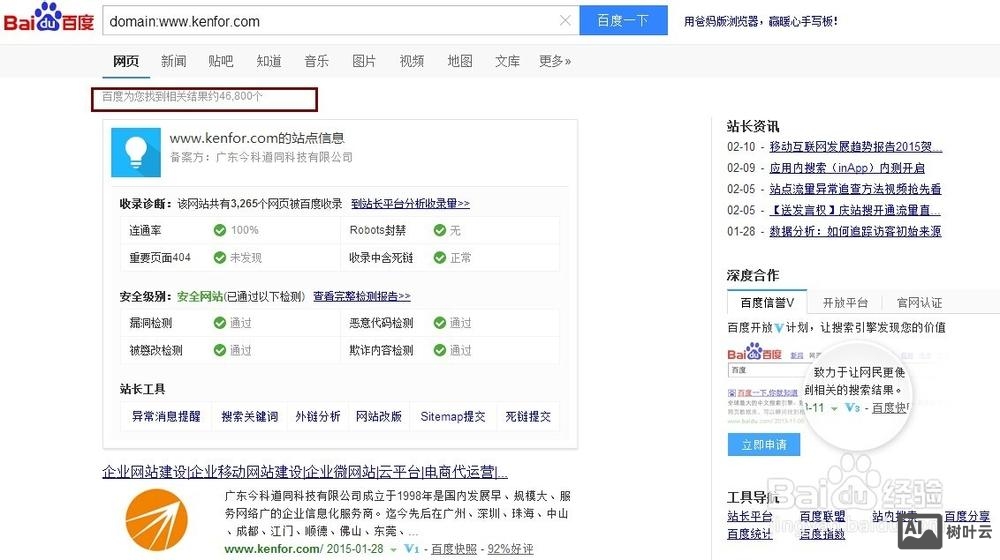Click the 百度快照 link
1000x560 pixels.
453,549
